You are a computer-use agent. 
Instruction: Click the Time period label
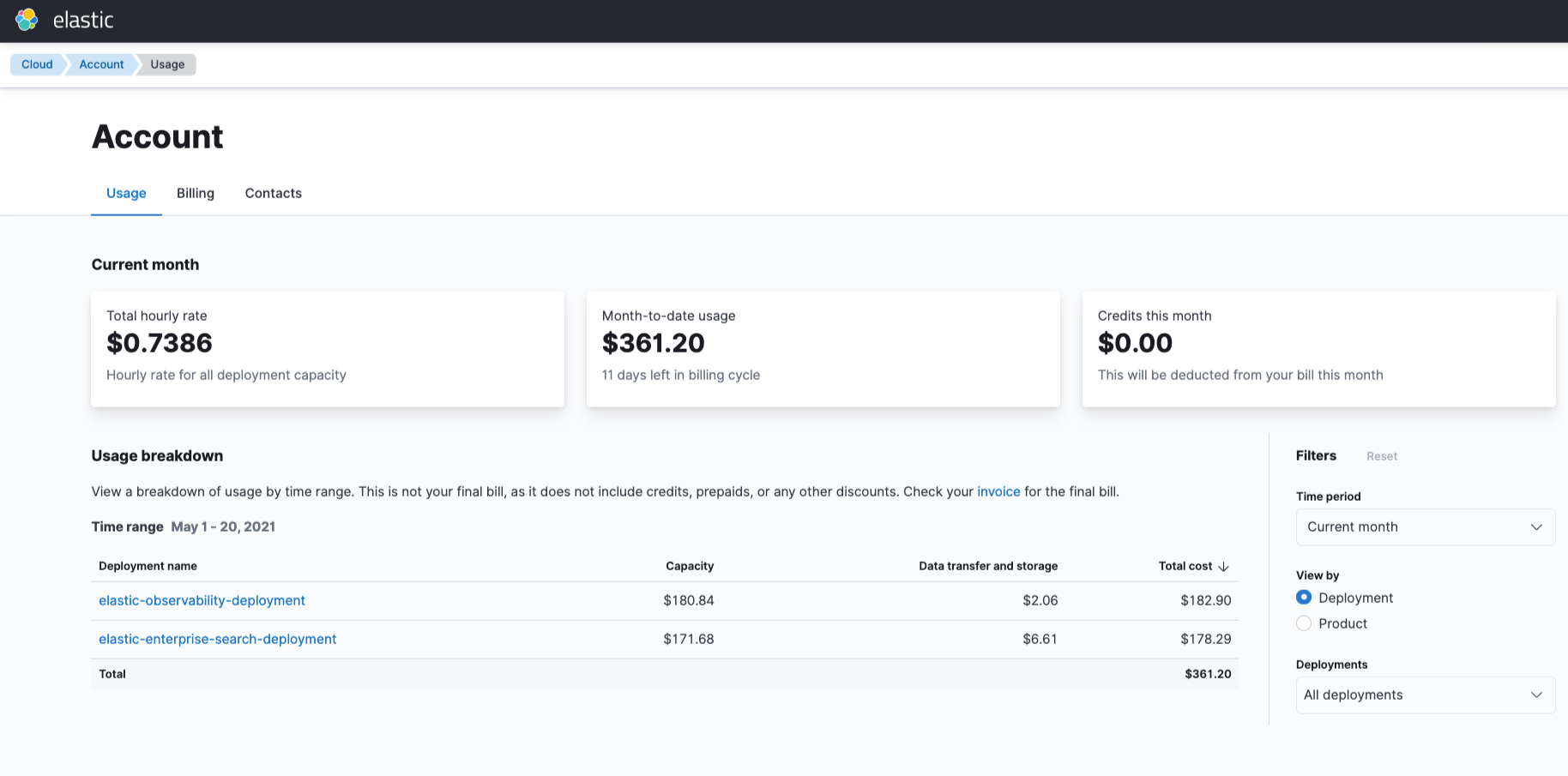[1328, 496]
